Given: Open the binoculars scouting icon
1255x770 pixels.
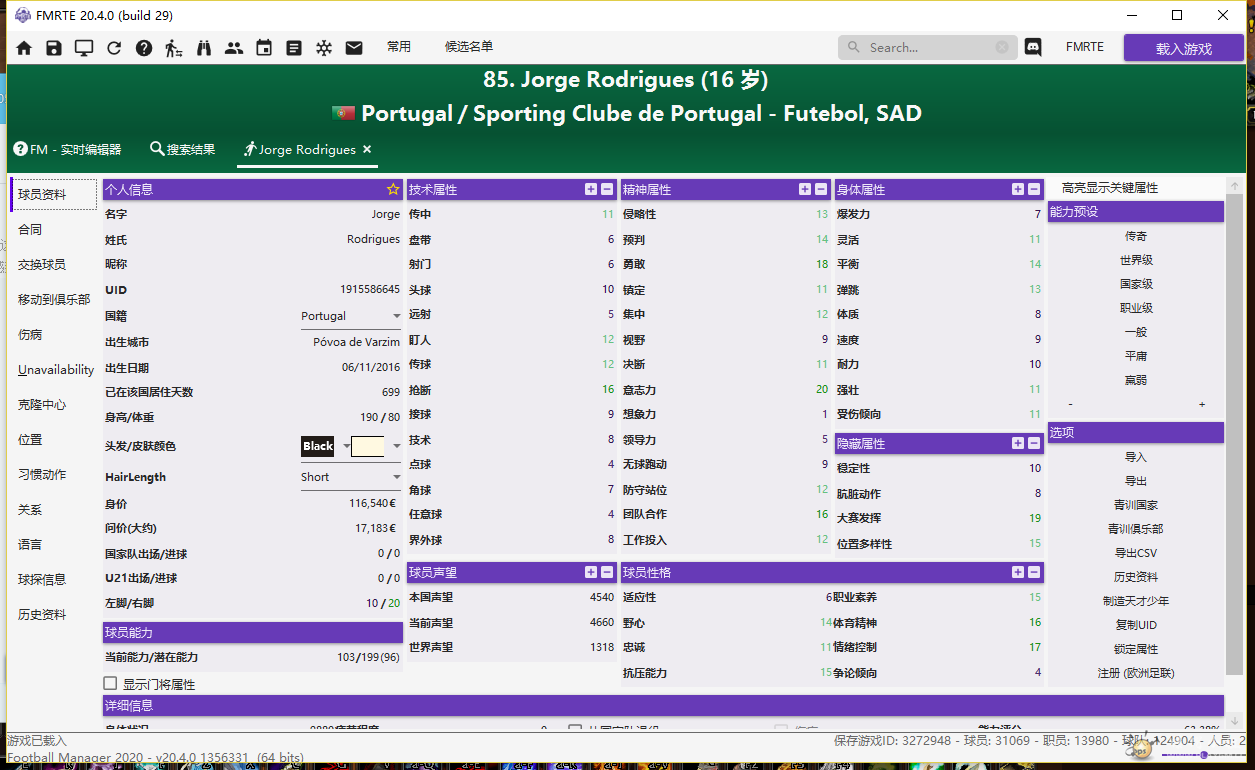Looking at the screenshot, I should (204, 47).
